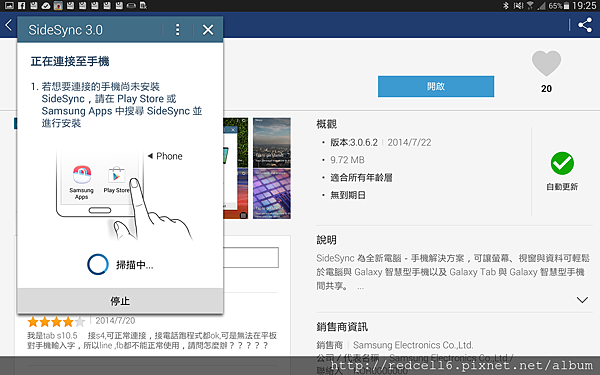
Task: Tap the vibrate mode status icon
Action: point(518,5)
